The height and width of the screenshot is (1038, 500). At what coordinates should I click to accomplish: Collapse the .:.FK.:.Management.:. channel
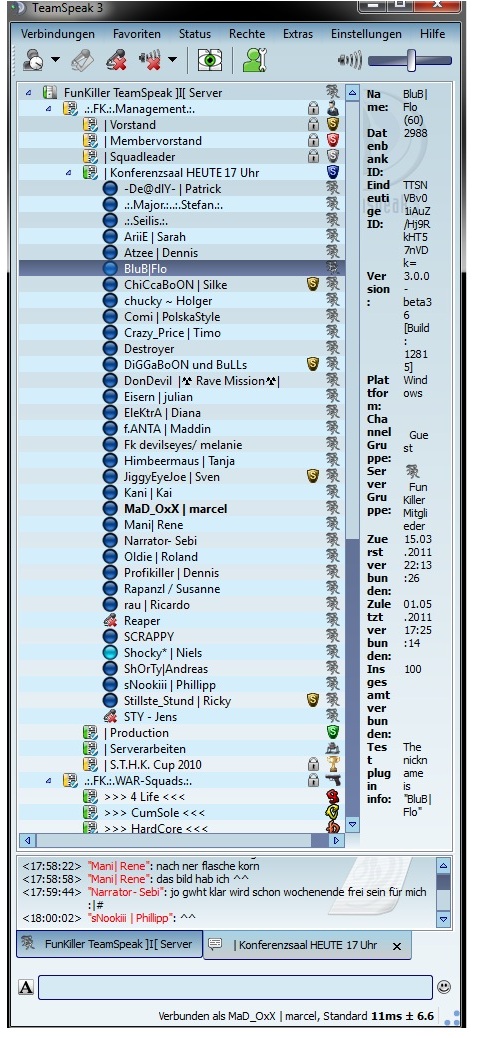[x=48, y=109]
